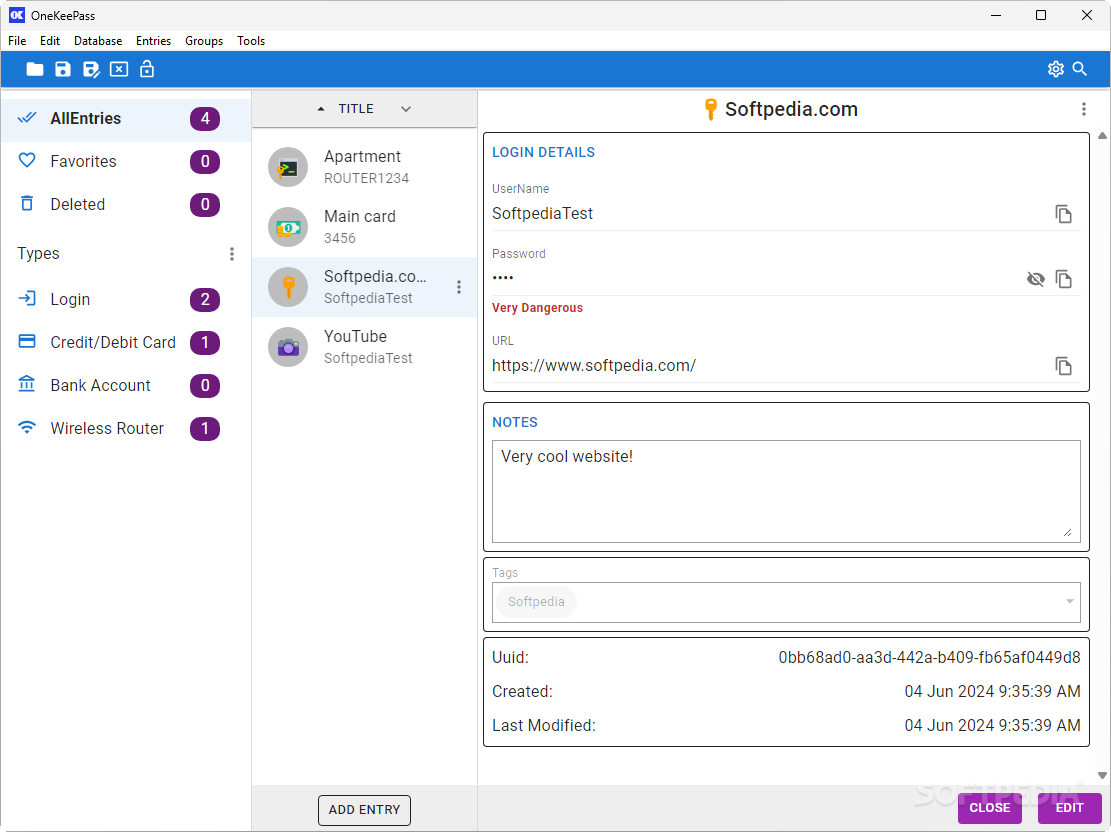Click inside the Notes text area

[x=786, y=491]
